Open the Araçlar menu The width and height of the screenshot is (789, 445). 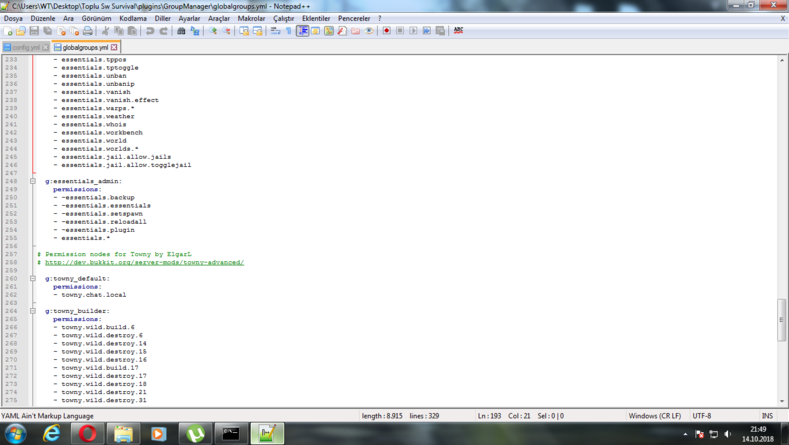point(219,18)
